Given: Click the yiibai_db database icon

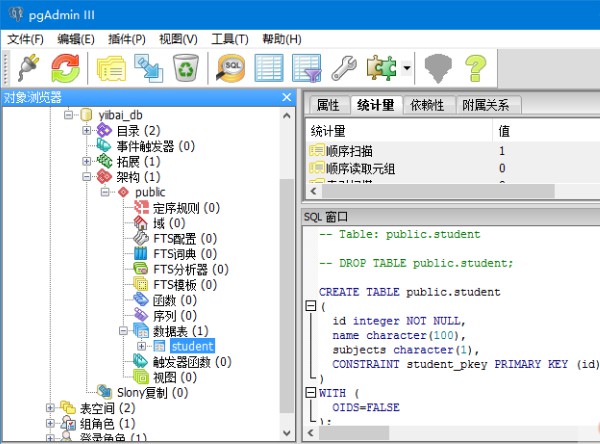Looking at the screenshot, I should point(86,115).
